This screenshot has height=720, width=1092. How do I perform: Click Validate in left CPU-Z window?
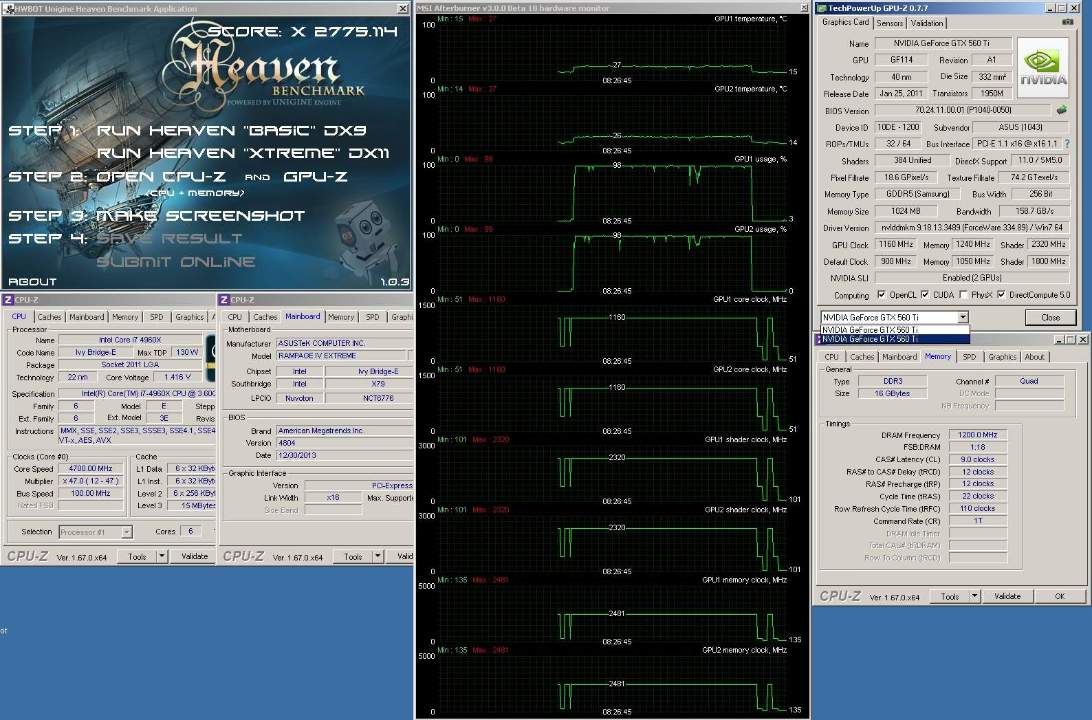(x=194, y=556)
